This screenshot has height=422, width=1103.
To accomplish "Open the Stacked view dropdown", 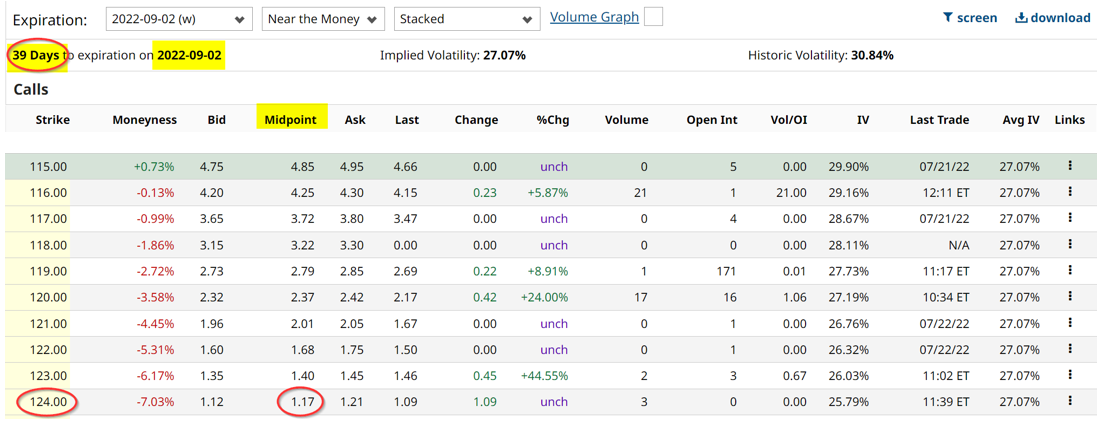I will tap(467, 19).
